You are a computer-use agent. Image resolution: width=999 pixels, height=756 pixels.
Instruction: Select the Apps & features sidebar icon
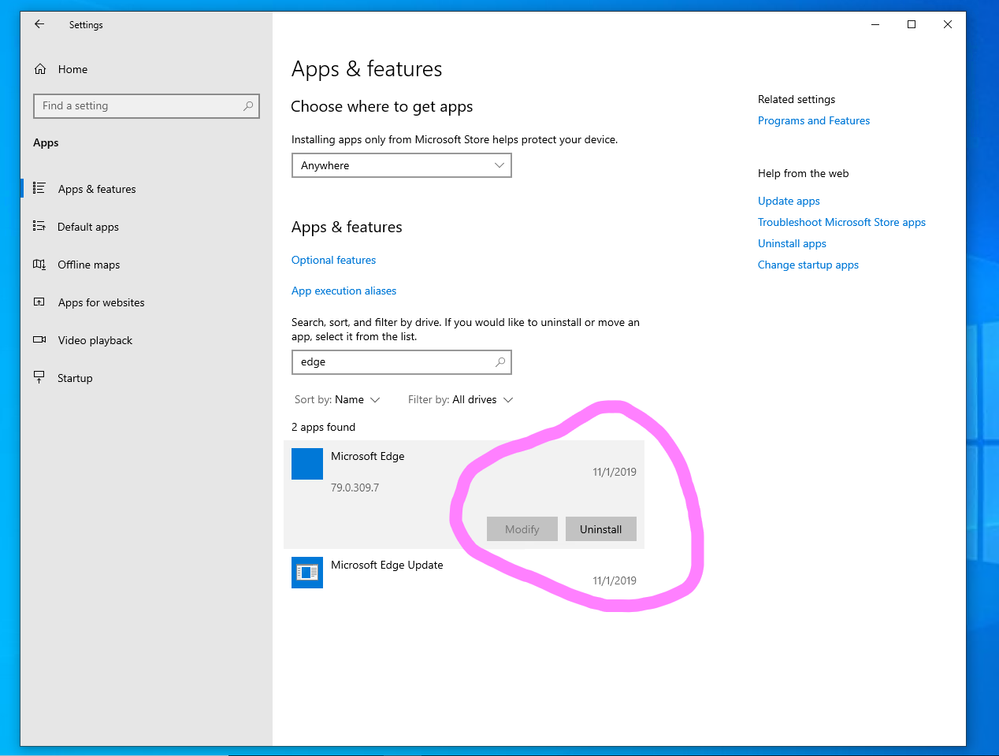(x=40, y=189)
